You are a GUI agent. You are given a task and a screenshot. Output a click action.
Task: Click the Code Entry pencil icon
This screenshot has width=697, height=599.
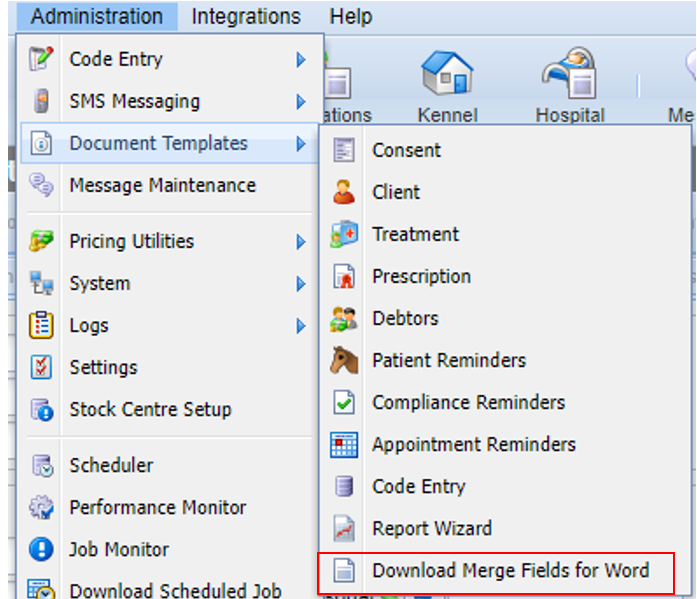(x=41, y=59)
